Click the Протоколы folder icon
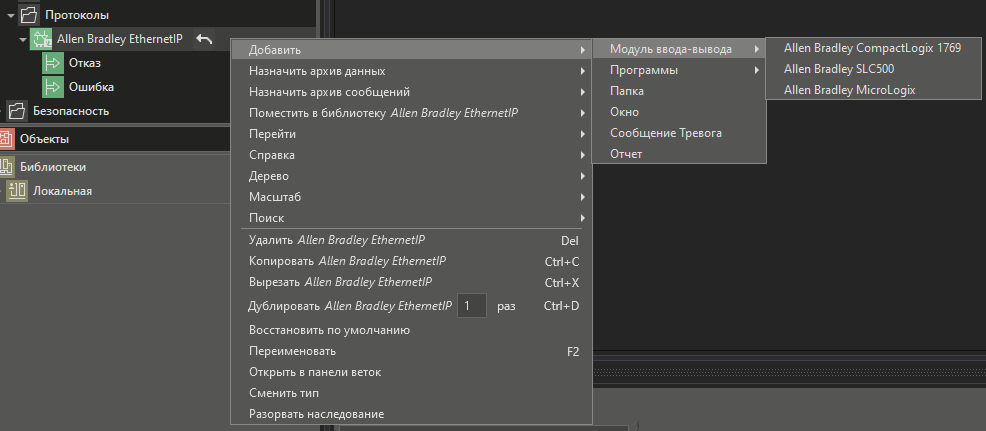The image size is (986, 431). pos(28,14)
